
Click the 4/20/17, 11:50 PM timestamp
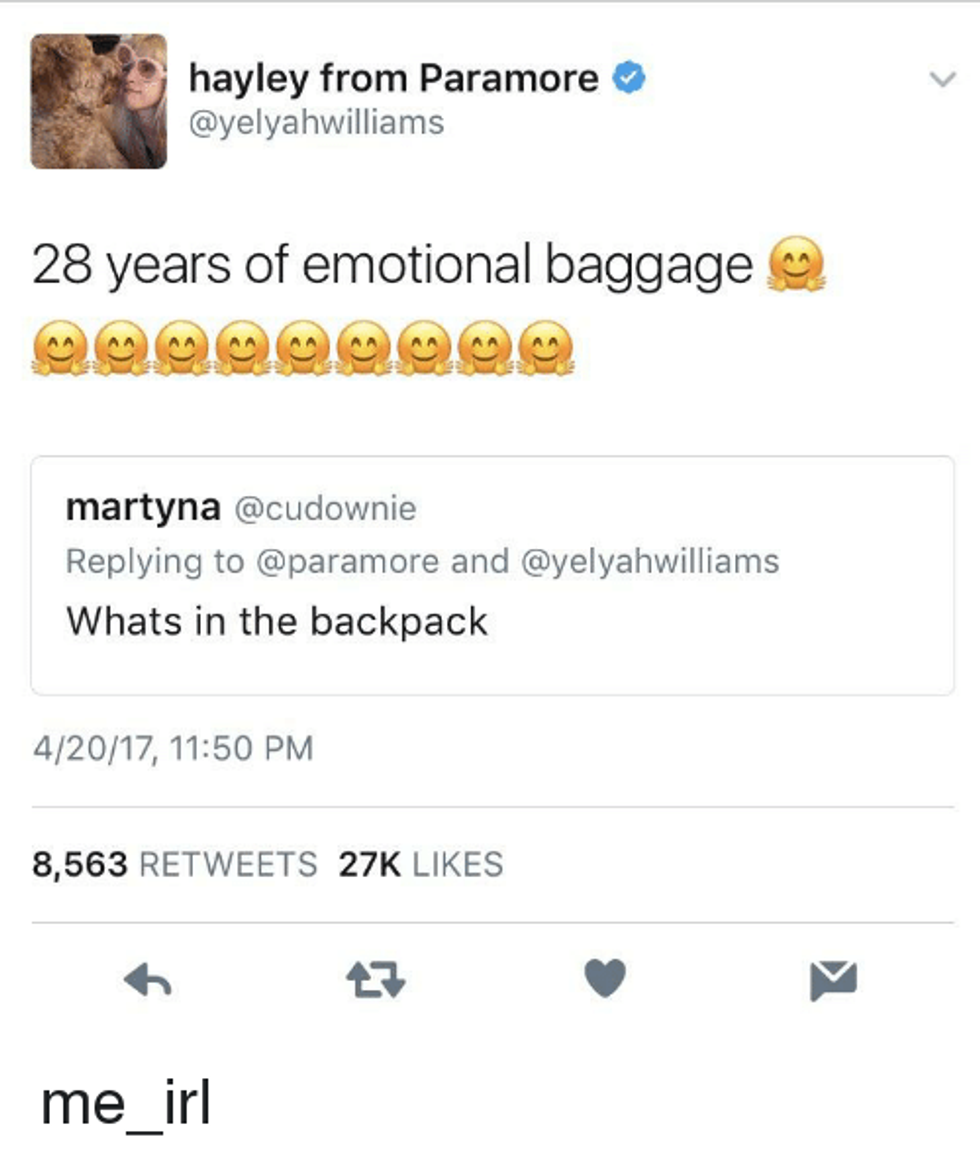[173, 748]
